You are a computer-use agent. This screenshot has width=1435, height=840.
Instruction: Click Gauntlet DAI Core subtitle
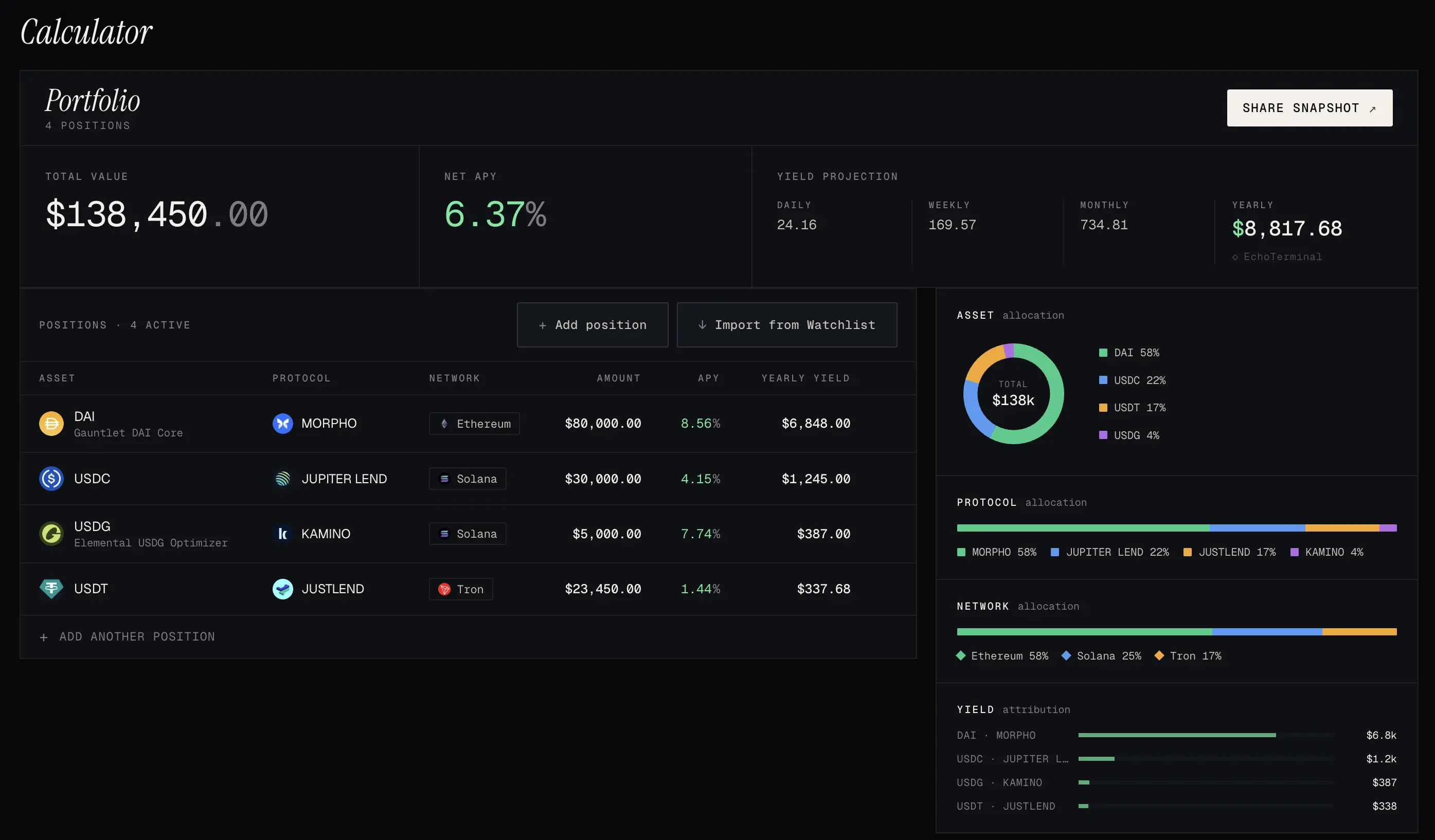(x=129, y=433)
